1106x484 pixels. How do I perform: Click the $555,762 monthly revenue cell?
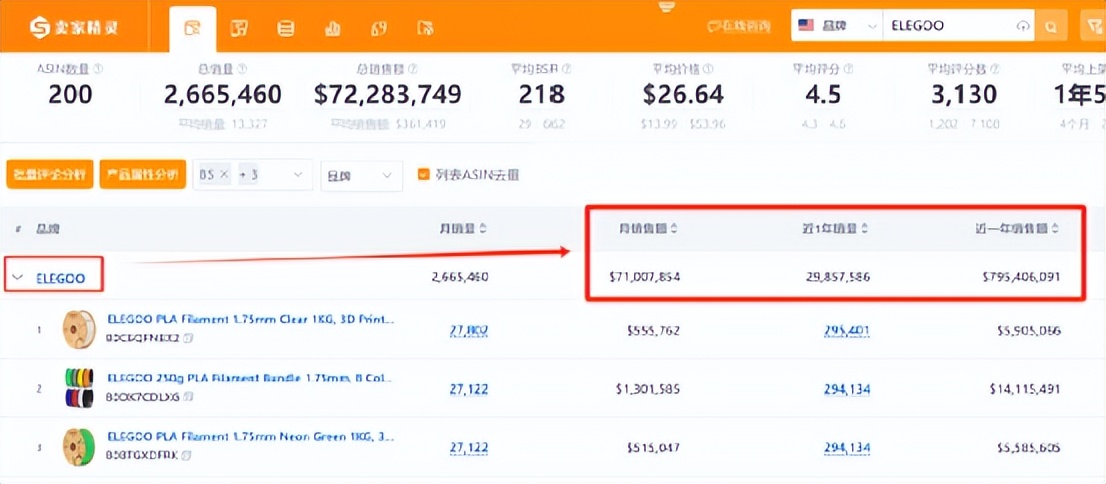653,330
